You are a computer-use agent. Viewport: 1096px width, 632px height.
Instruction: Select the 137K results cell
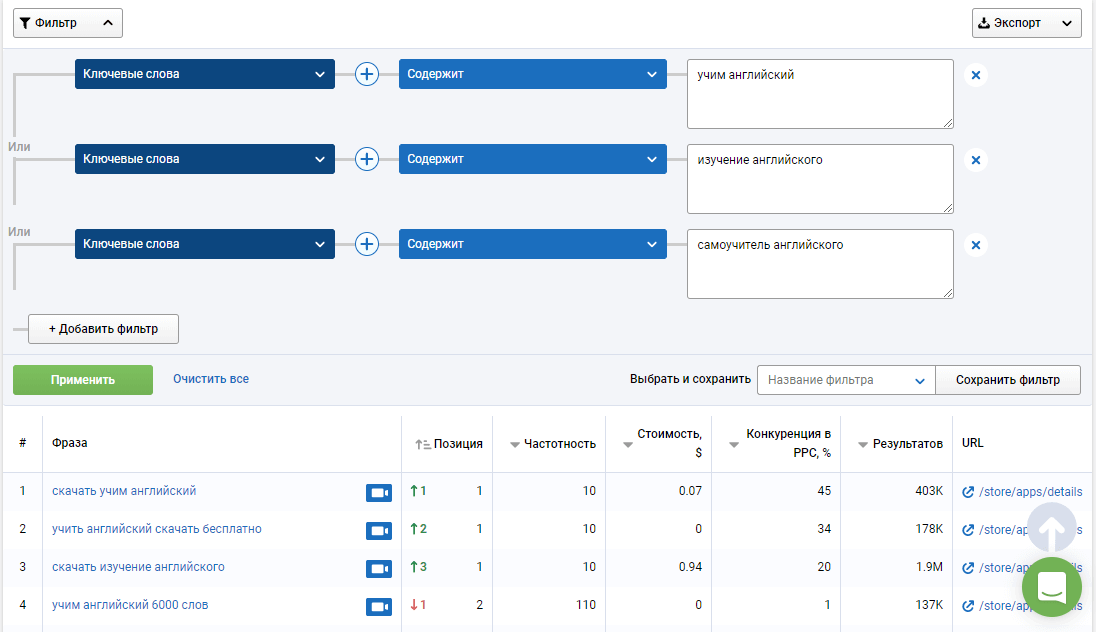point(929,605)
